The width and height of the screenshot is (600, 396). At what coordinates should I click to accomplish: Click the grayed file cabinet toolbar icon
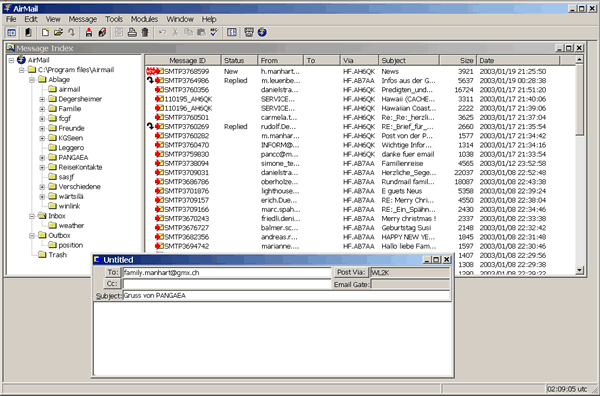click(119, 33)
